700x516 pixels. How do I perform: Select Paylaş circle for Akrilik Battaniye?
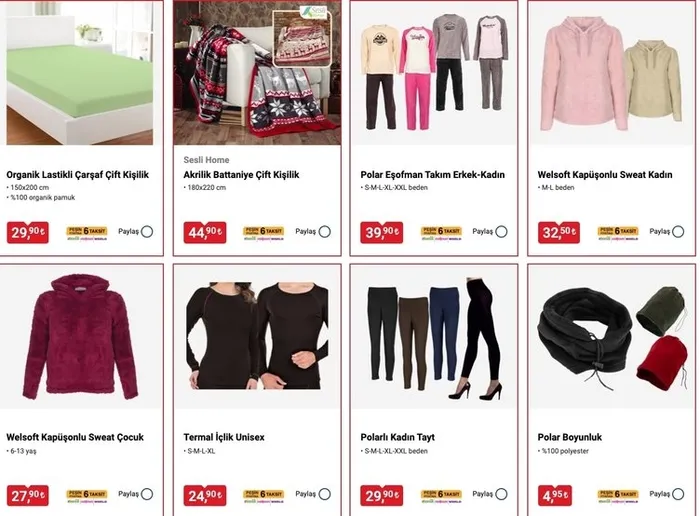tap(325, 232)
